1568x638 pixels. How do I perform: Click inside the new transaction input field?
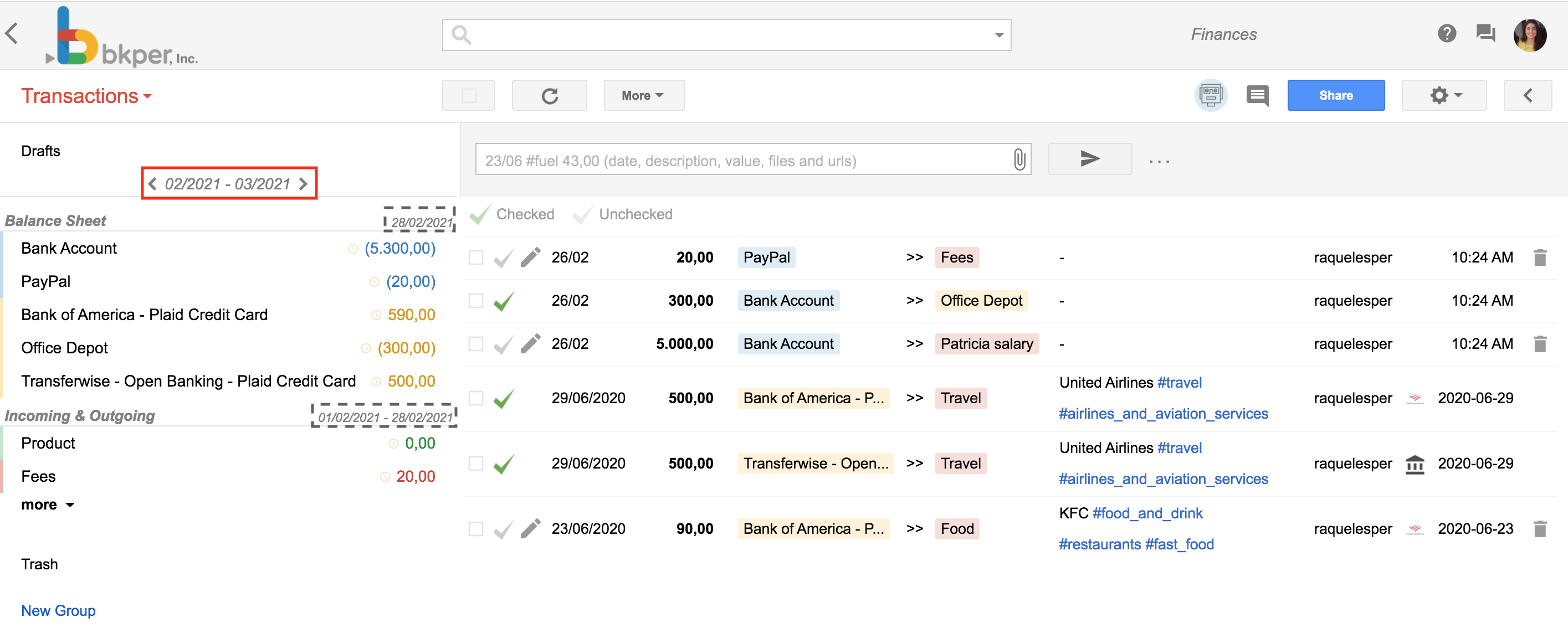tap(730, 160)
